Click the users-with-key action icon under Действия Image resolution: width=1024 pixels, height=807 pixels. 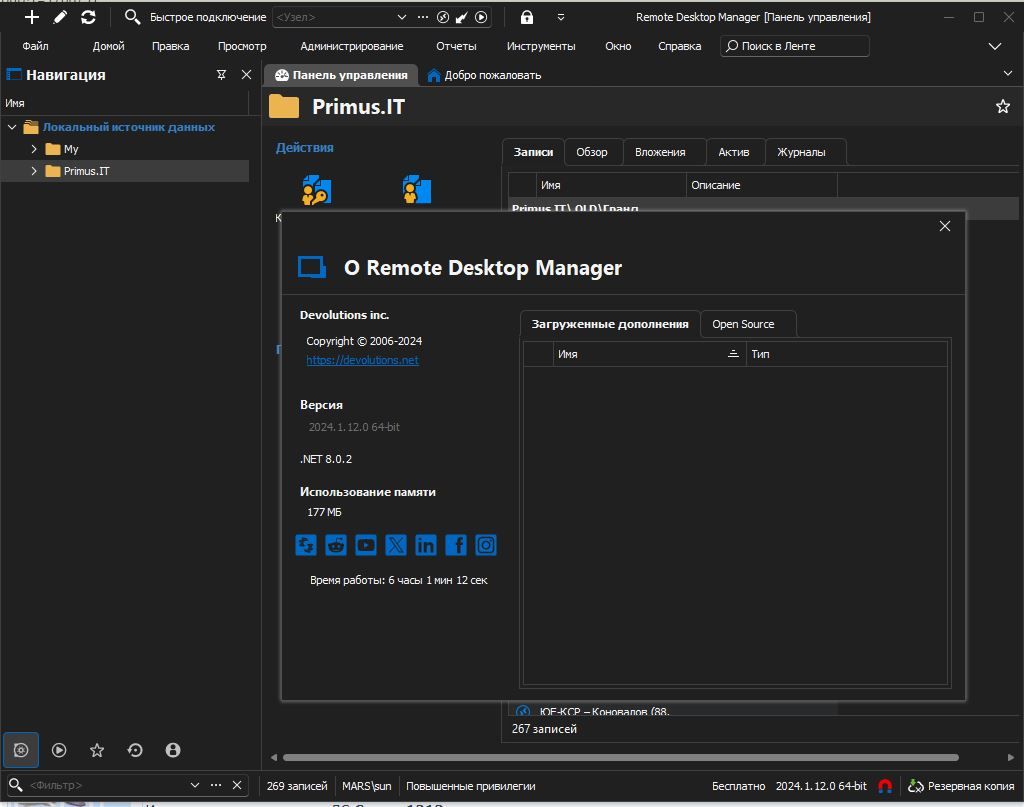pyautogui.click(x=317, y=190)
